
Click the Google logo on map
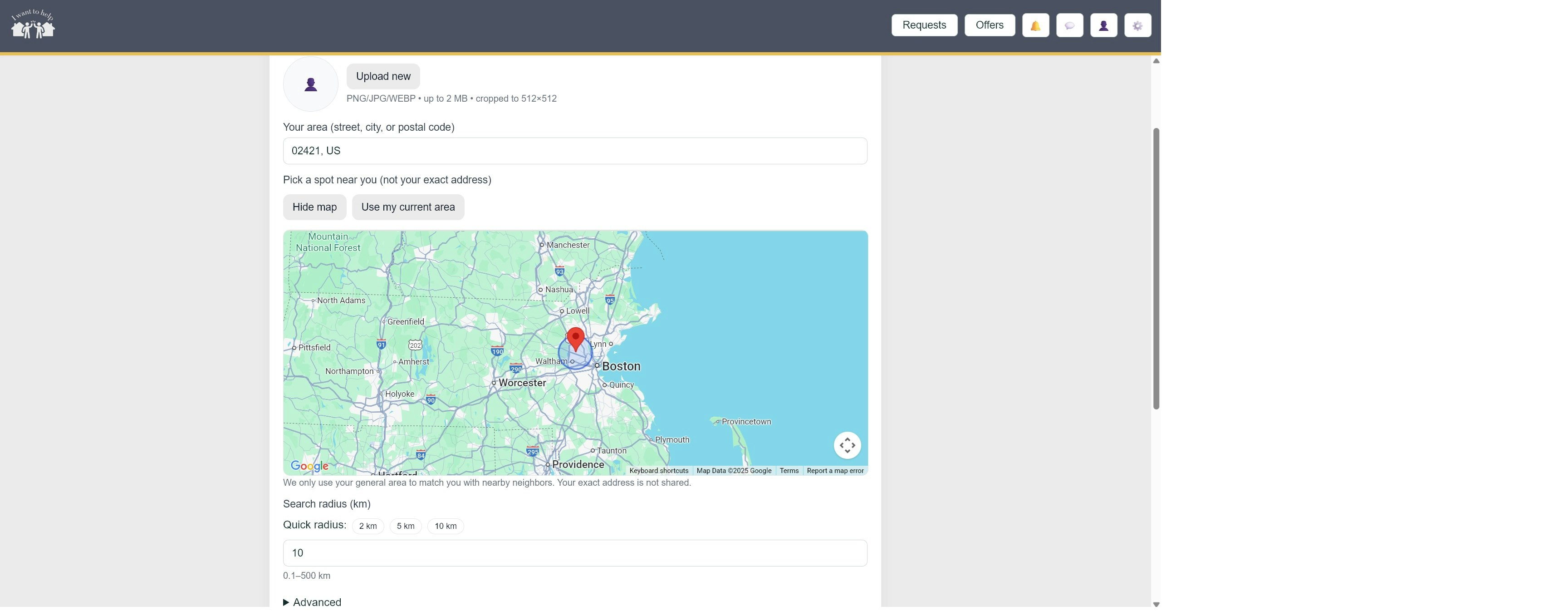(x=309, y=467)
